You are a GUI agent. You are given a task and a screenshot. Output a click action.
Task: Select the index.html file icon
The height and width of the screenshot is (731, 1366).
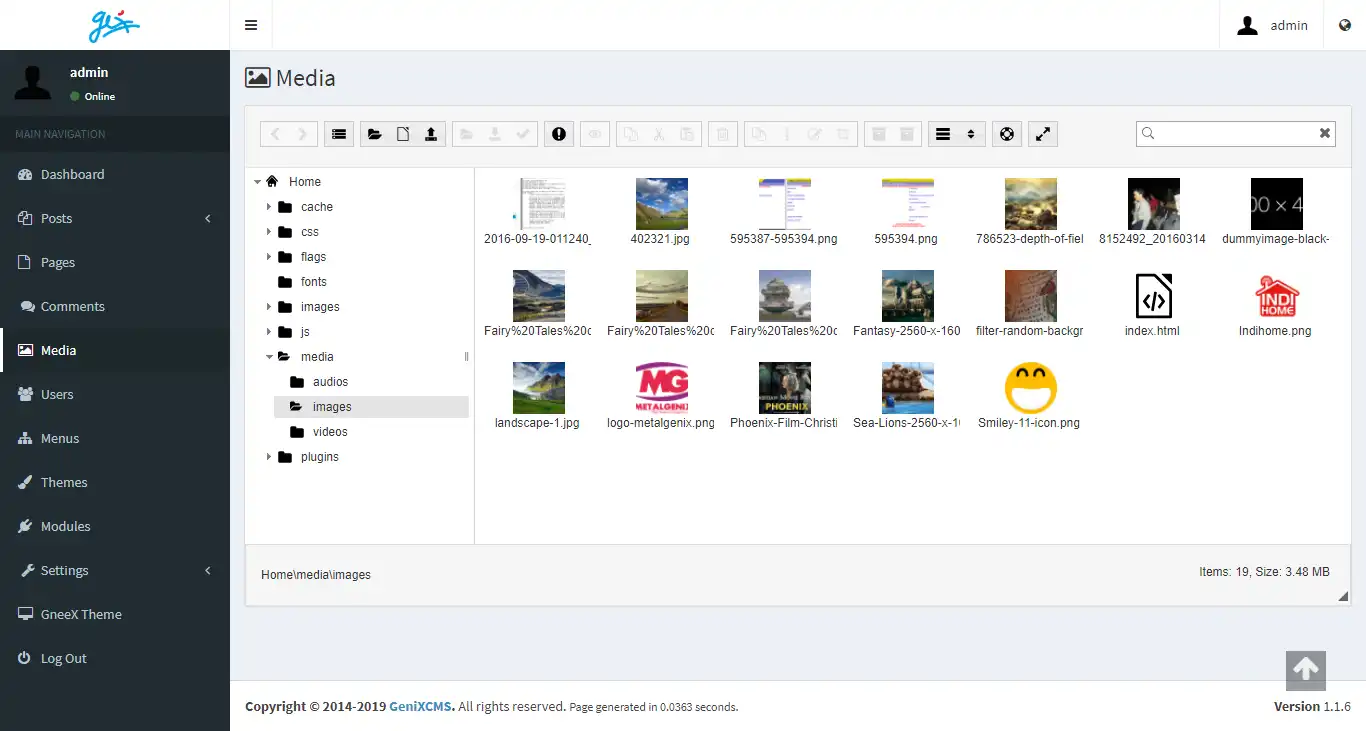click(1153, 296)
